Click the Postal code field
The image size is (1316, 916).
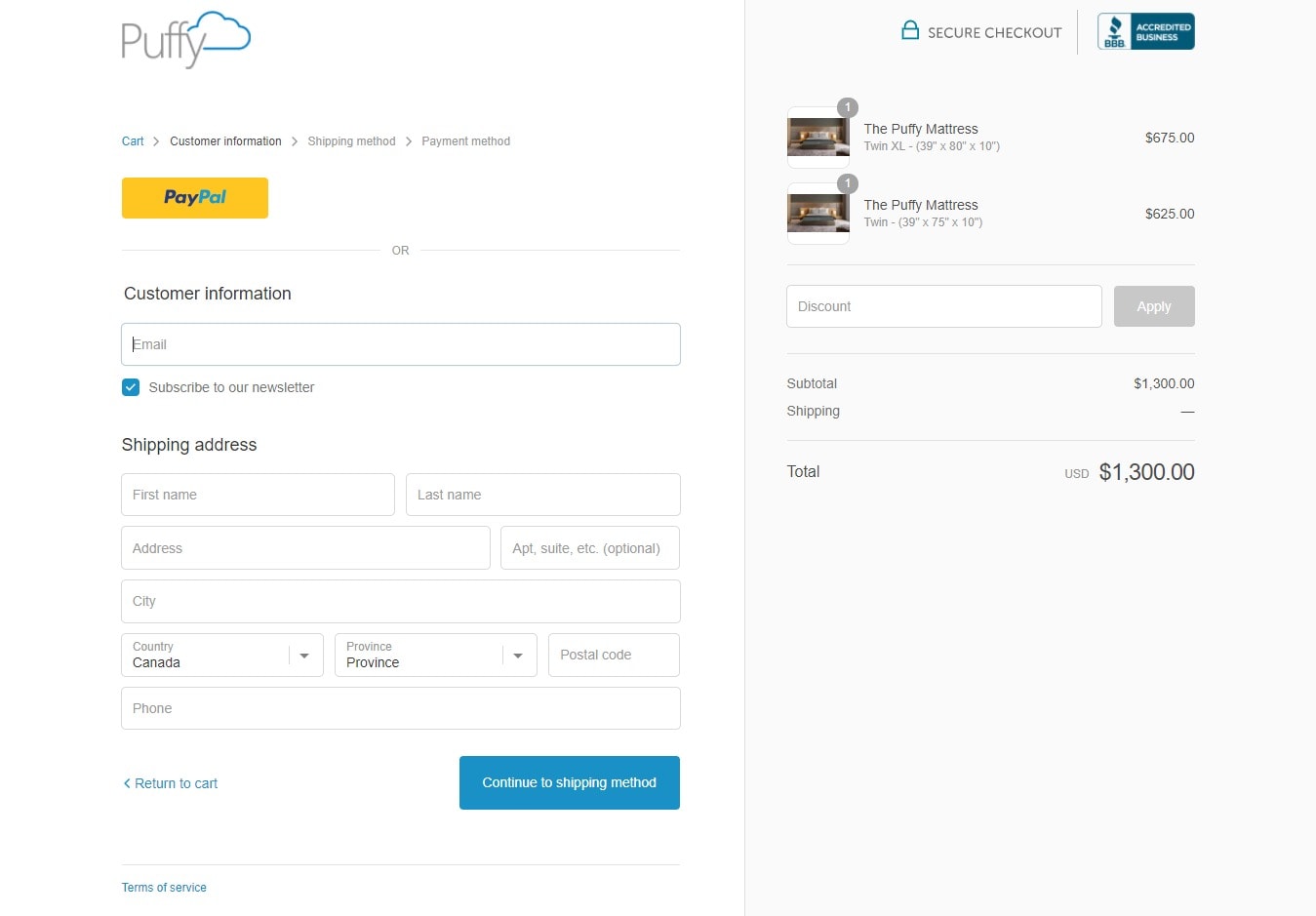pos(615,656)
